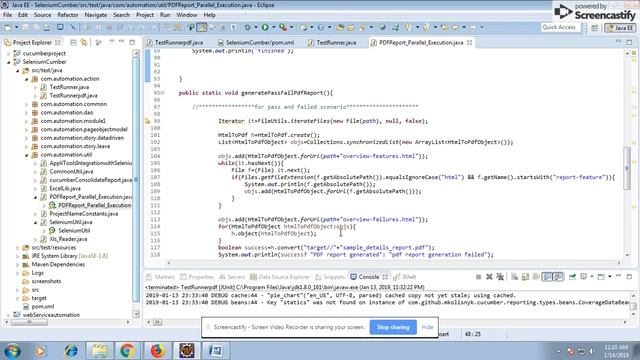Viewport: 640px width, 360px height.
Task: Click the Debug bug icon in toolbar
Action: (x=247, y=27)
